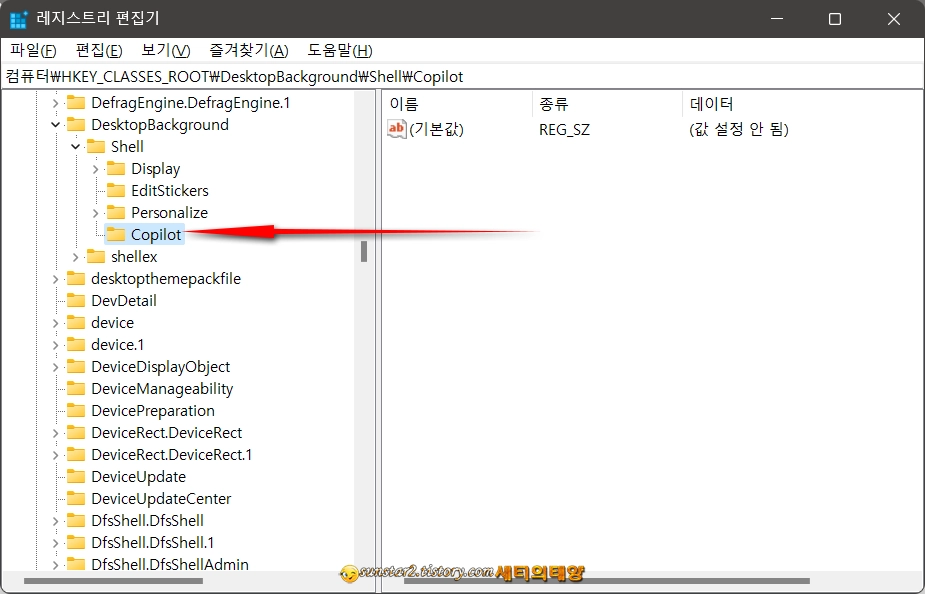
Task: Select the DefragEngine.DefragEngine.1 tree item
Action: point(191,103)
